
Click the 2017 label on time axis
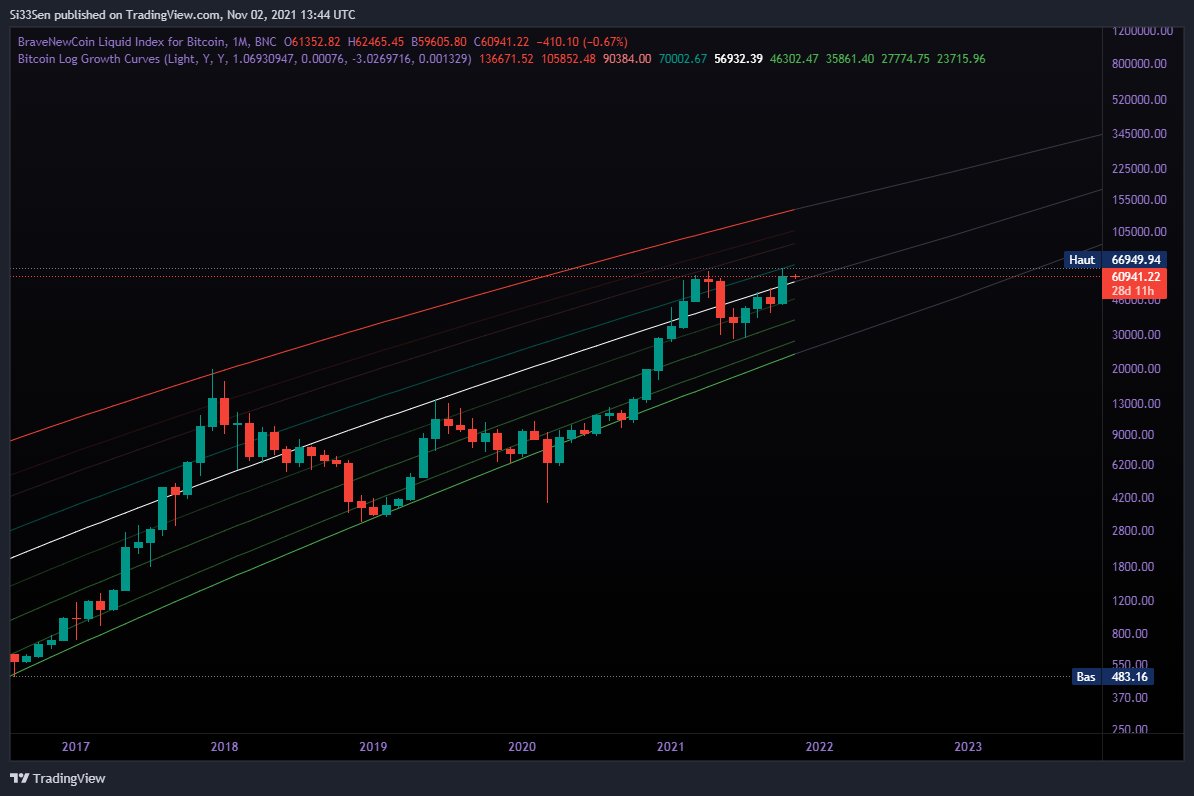pos(75,746)
